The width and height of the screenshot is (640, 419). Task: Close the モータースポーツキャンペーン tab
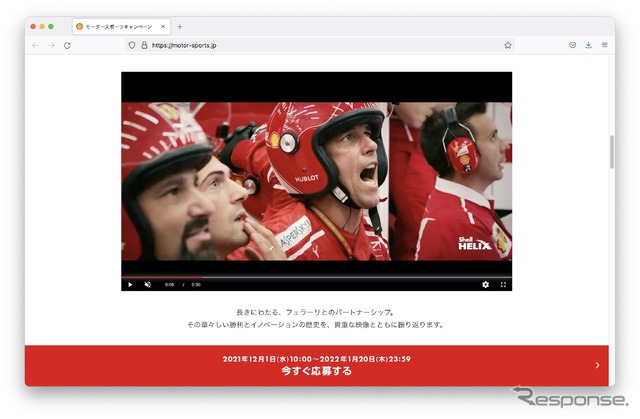pyautogui.click(x=163, y=27)
